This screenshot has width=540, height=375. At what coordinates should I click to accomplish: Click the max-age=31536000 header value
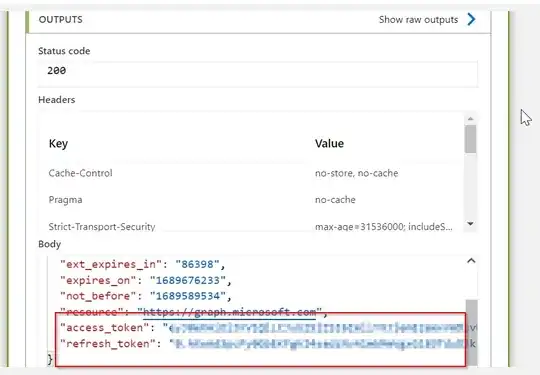click(x=384, y=227)
